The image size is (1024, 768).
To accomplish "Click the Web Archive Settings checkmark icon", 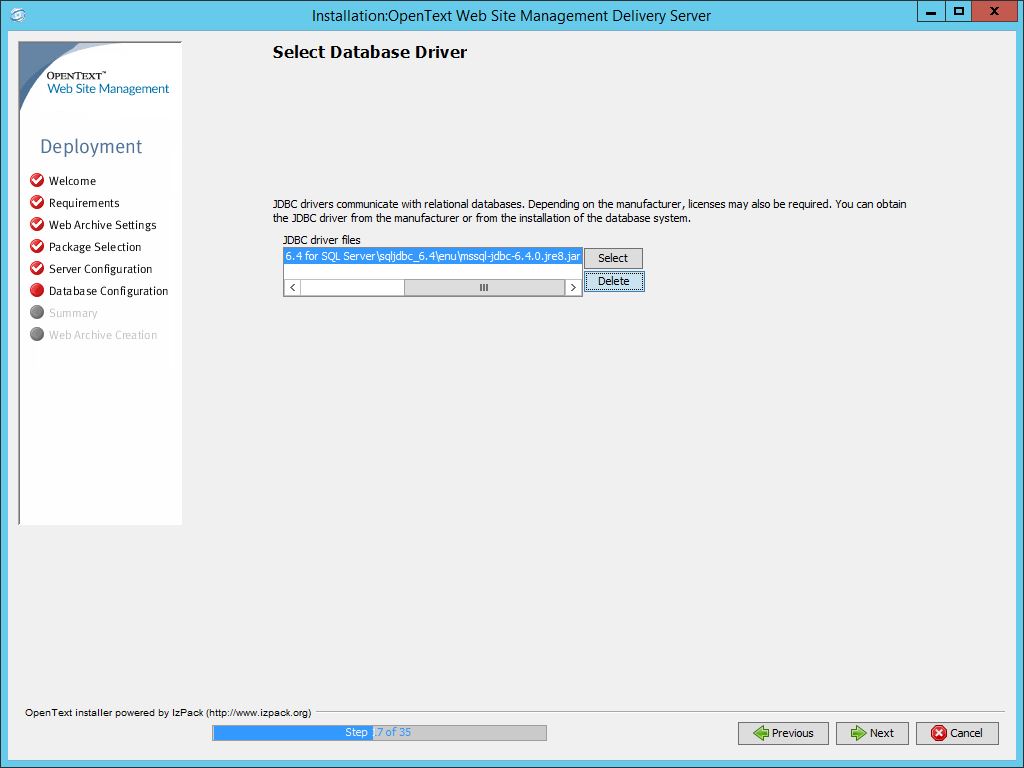I will [x=37, y=224].
